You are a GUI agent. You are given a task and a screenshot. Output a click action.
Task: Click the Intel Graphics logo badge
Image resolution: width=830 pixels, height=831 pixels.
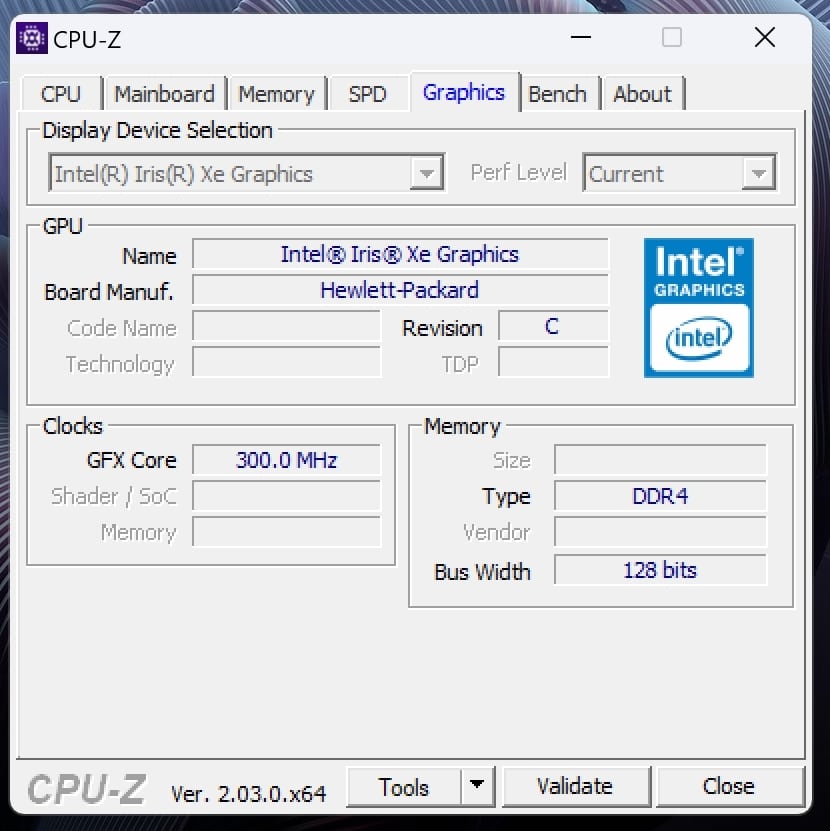pos(698,307)
